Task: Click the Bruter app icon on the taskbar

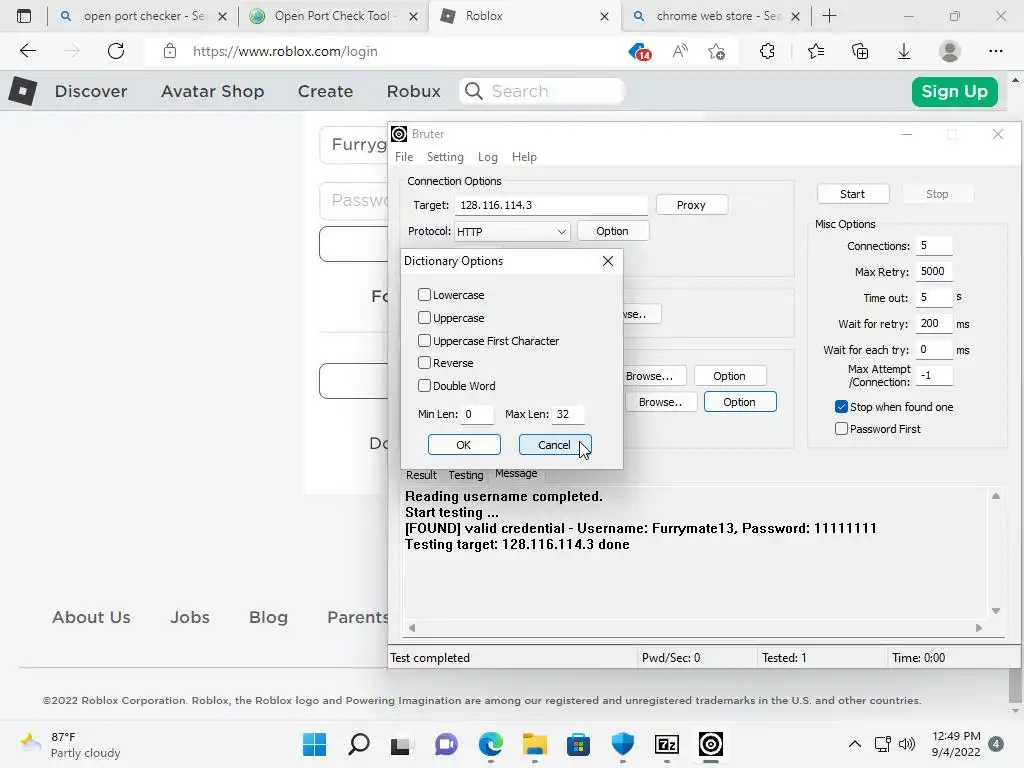Action: coord(711,744)
